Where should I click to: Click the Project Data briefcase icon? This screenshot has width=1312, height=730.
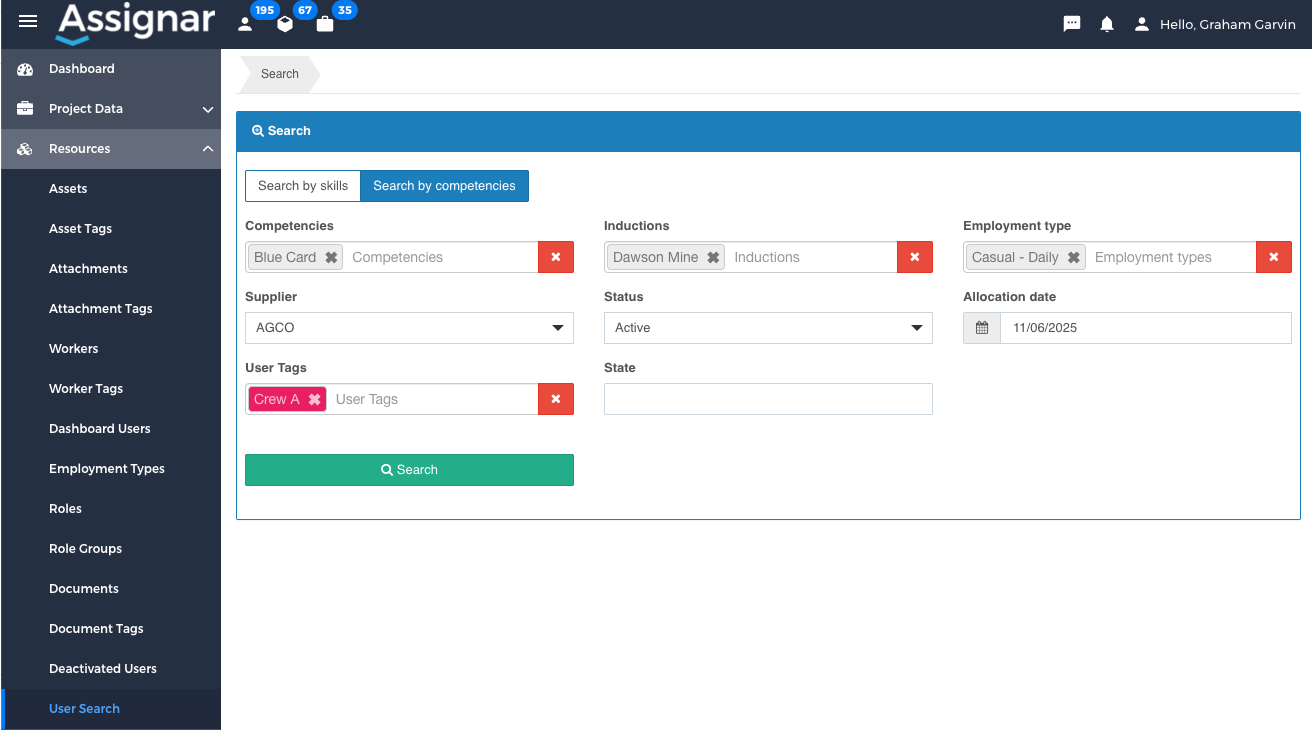[26, 109]
